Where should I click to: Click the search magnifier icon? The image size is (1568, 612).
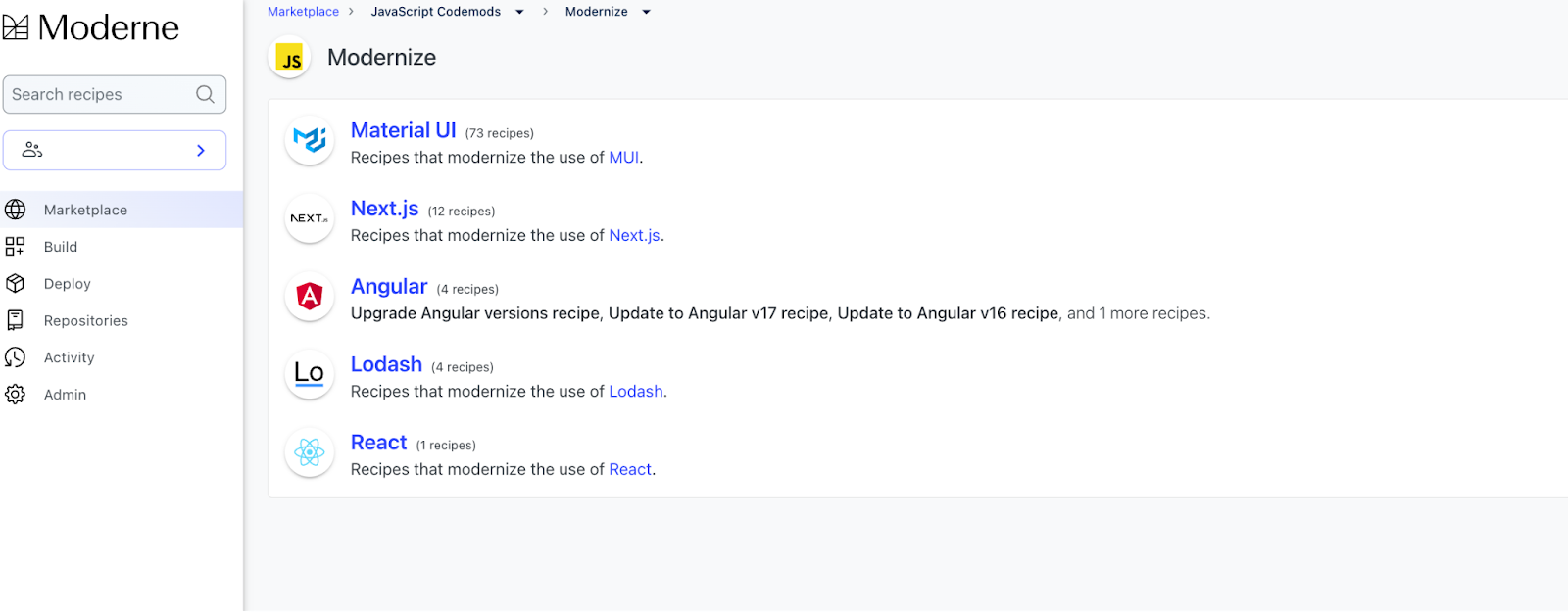205,94
